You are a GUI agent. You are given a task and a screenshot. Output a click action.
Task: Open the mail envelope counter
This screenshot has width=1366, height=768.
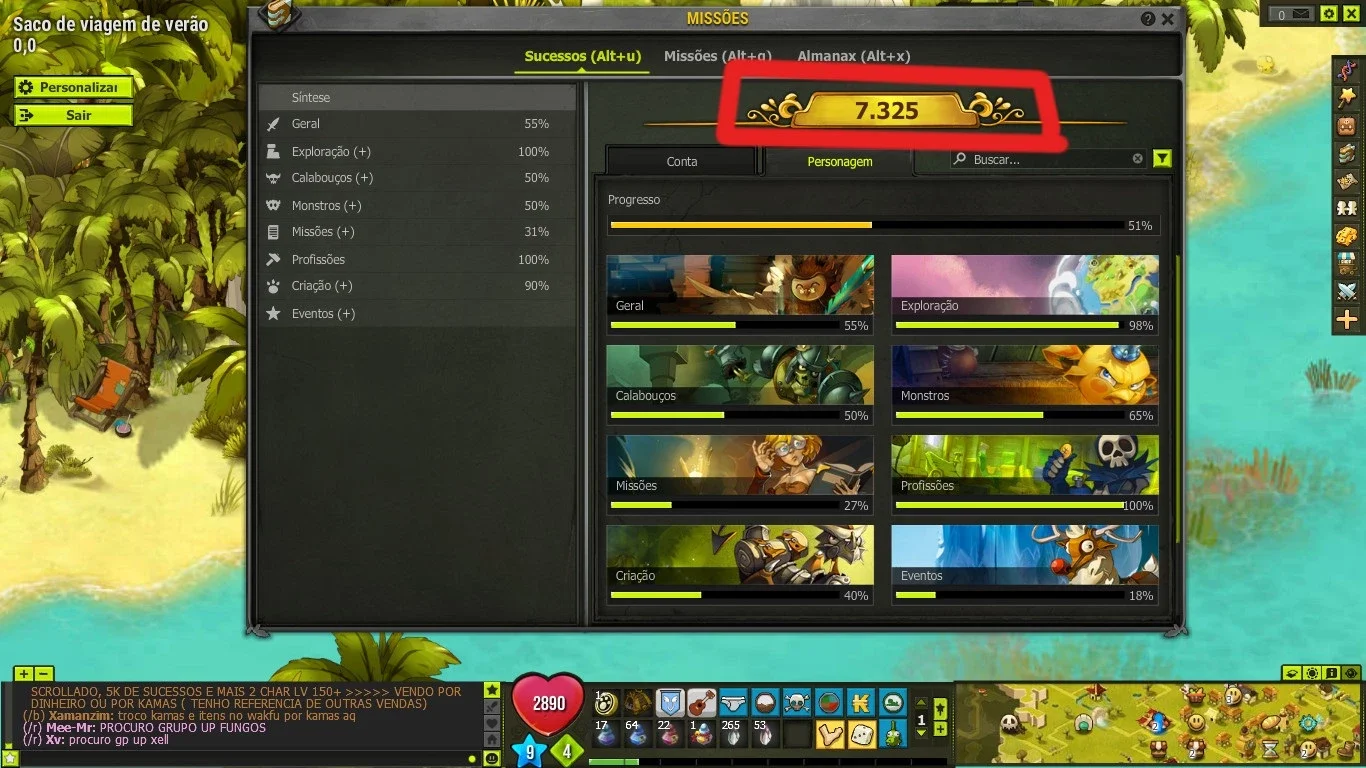click(x=1292, y=14)
